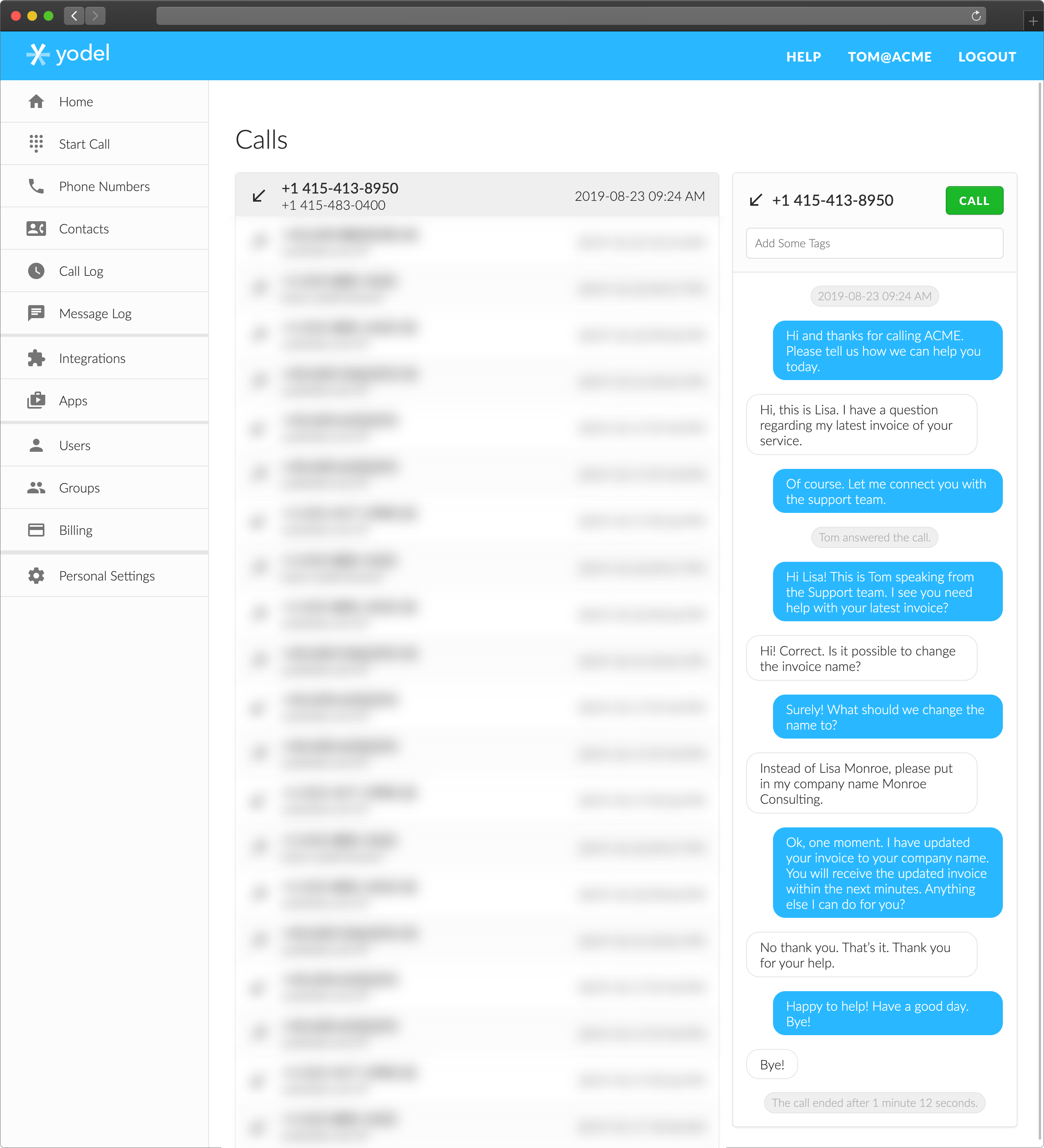Go to the Users menu item
The width and height of the screenshot is (1044, 1148).
[x=104, y=445]
